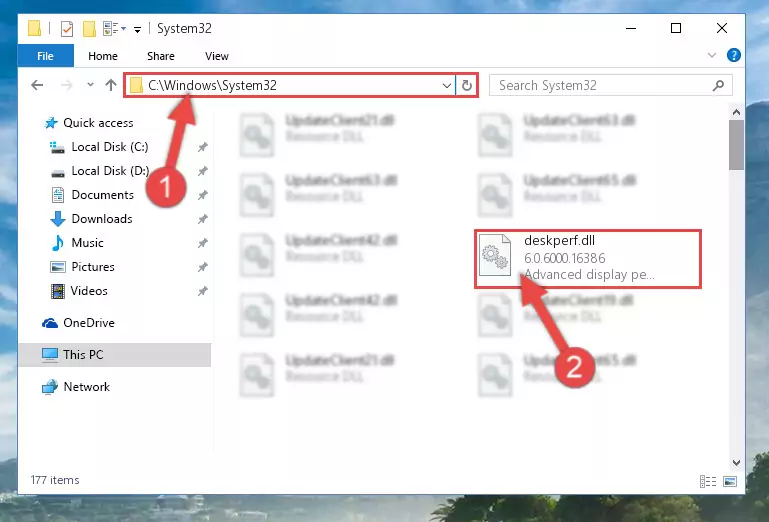The image size is (769, 522).
Task: Switch to the Share ribbon tab
Action: (161, 56)
